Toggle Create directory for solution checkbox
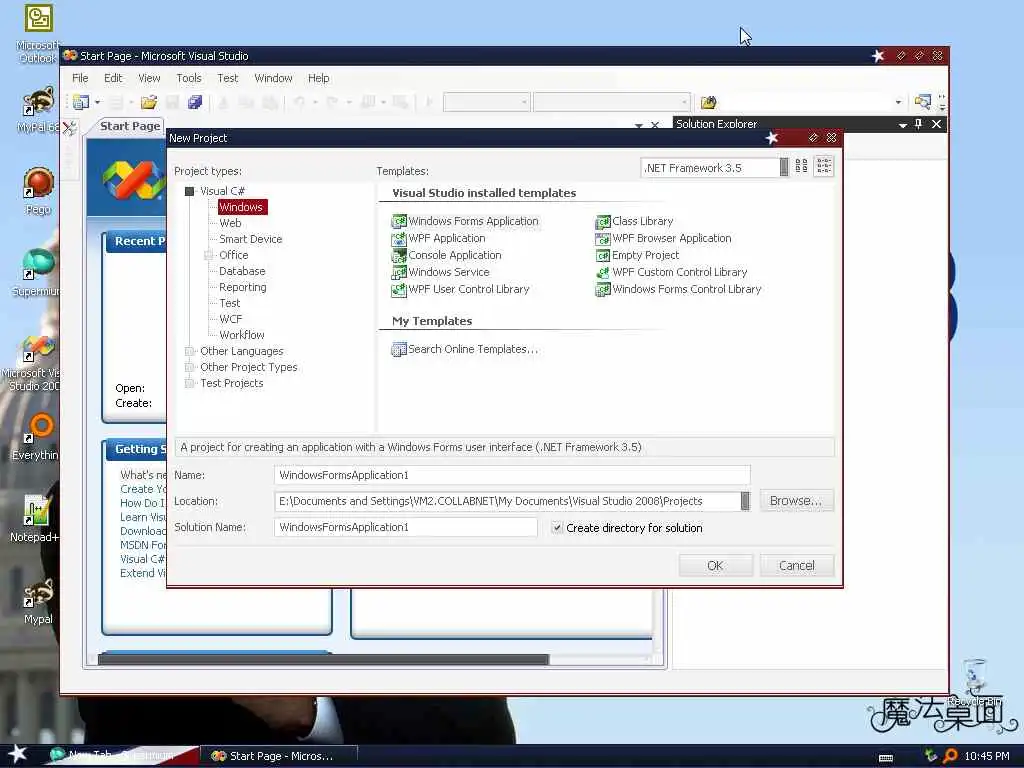The image size is (1024, 768). pyautogui.click(x=557, y=528)
